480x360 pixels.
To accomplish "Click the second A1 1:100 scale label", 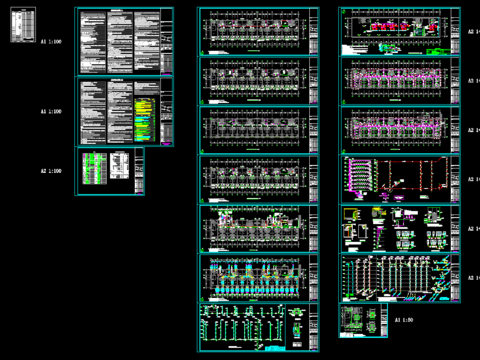I will 51,111.
